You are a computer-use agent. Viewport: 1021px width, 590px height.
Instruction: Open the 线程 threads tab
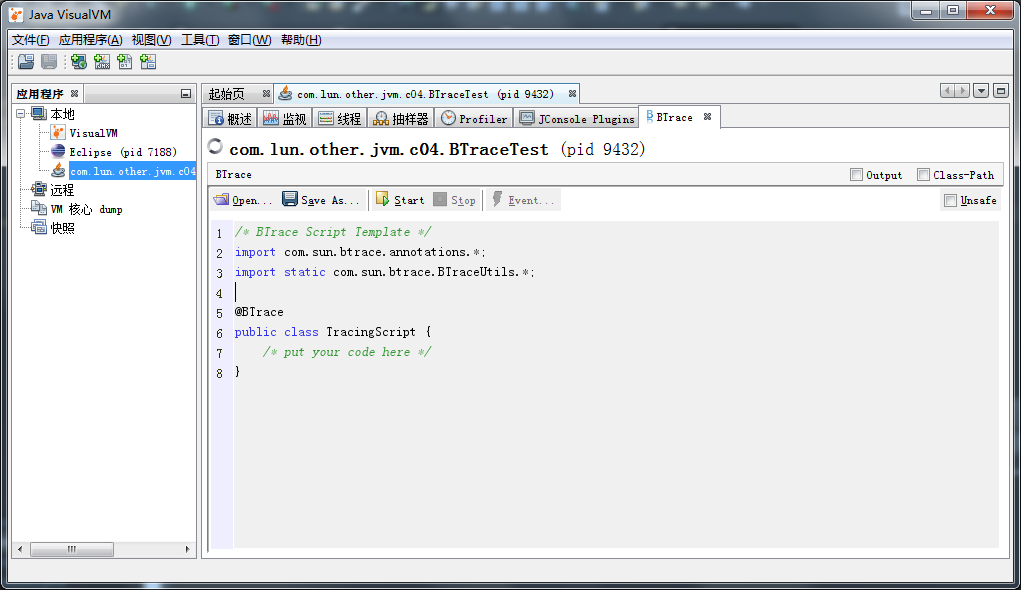click(x=339, y=119)
